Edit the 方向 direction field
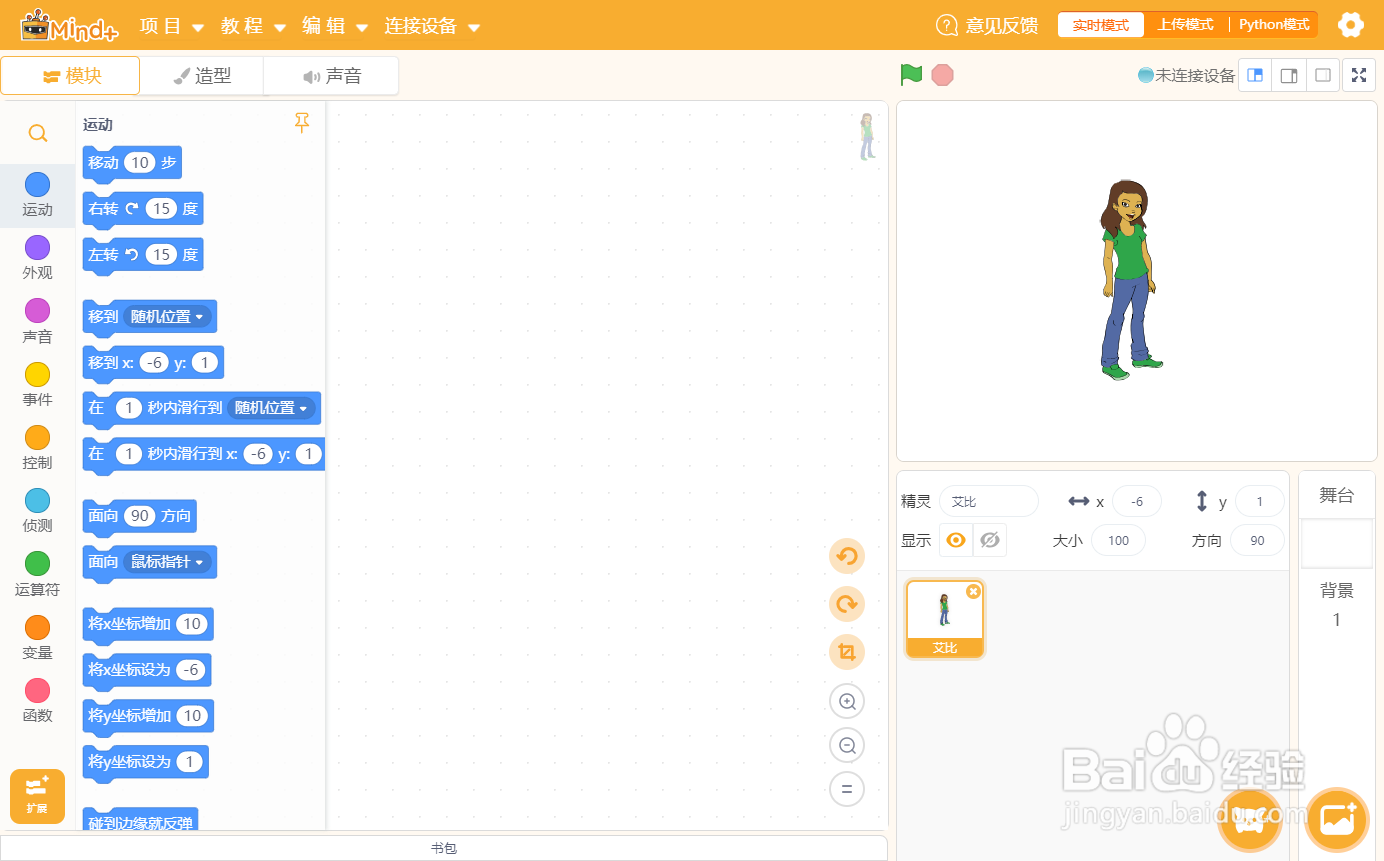 coord(1257,540)
